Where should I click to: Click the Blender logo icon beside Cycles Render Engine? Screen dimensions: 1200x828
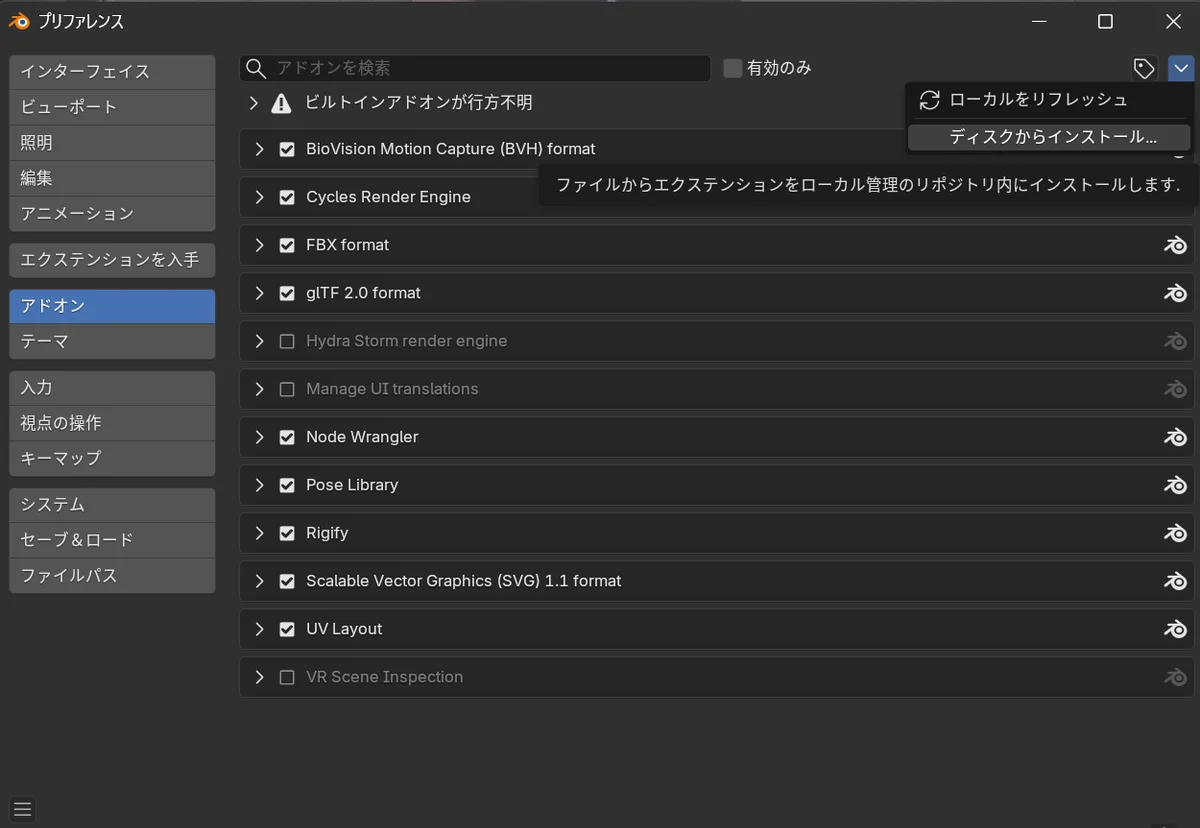1176,197
